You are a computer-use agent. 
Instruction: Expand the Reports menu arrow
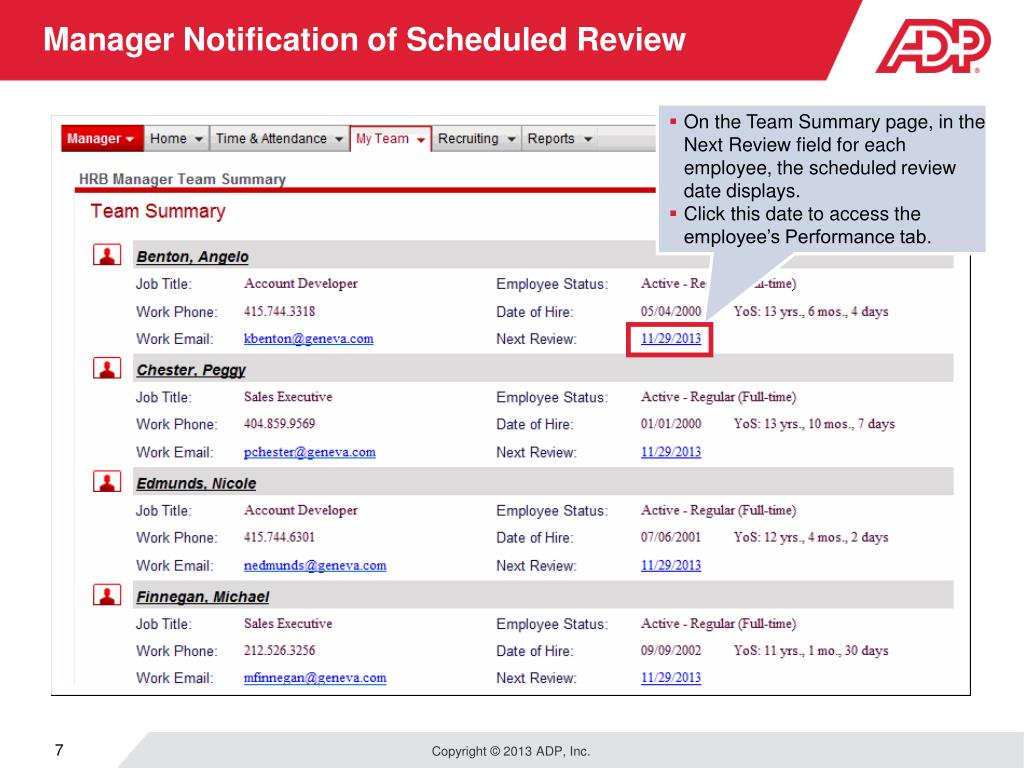coord(588,139)
